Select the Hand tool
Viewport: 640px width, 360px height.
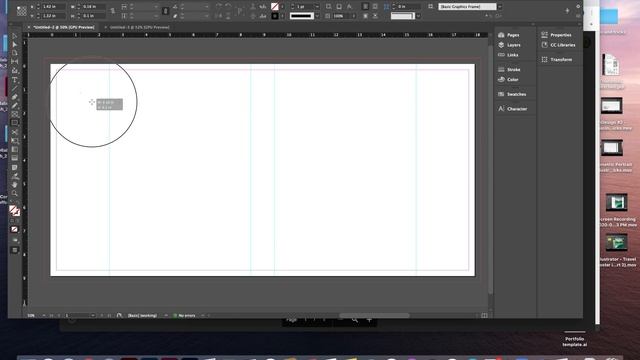pyautogui.click(x=15, y=185)
